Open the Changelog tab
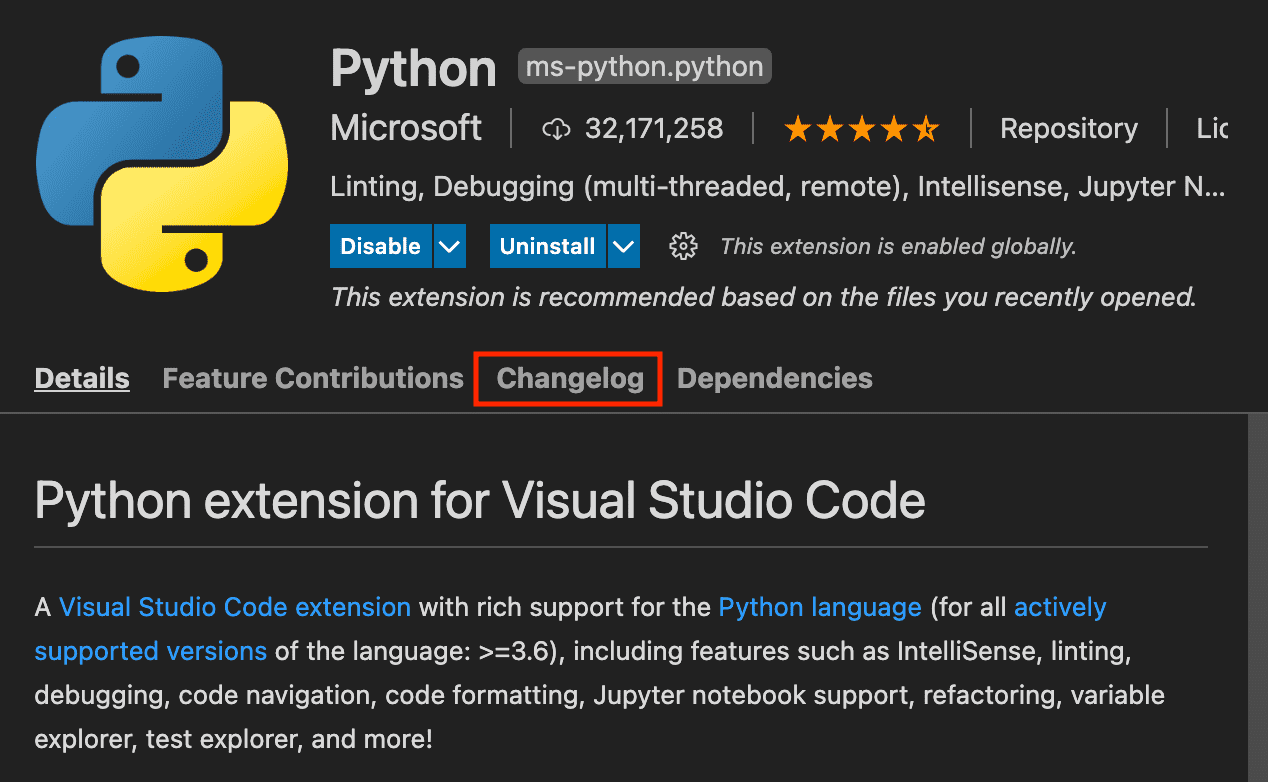The width and height of the screenshot is (1268, 782). pos(570,378)
